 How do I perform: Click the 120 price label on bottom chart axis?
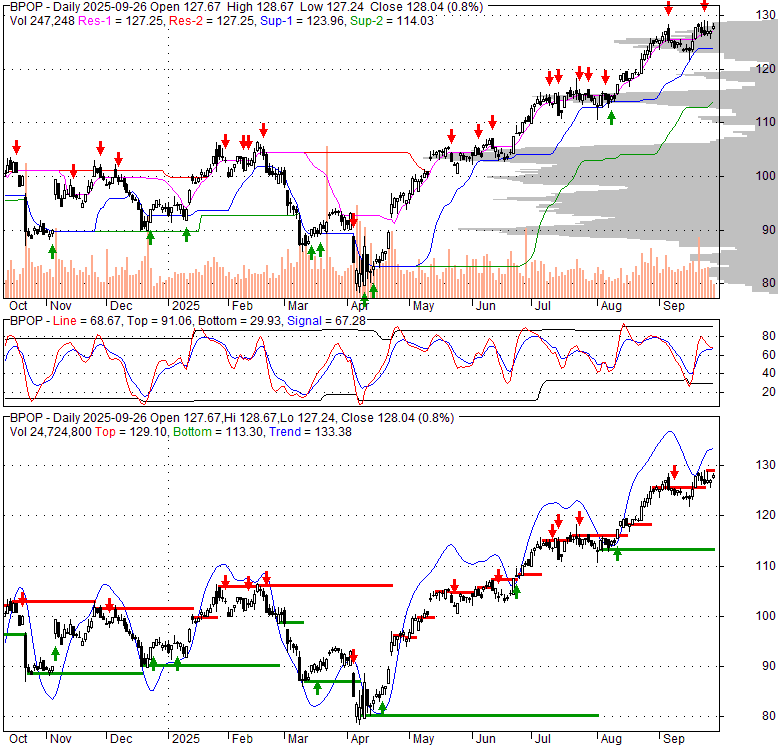[766, 515]
